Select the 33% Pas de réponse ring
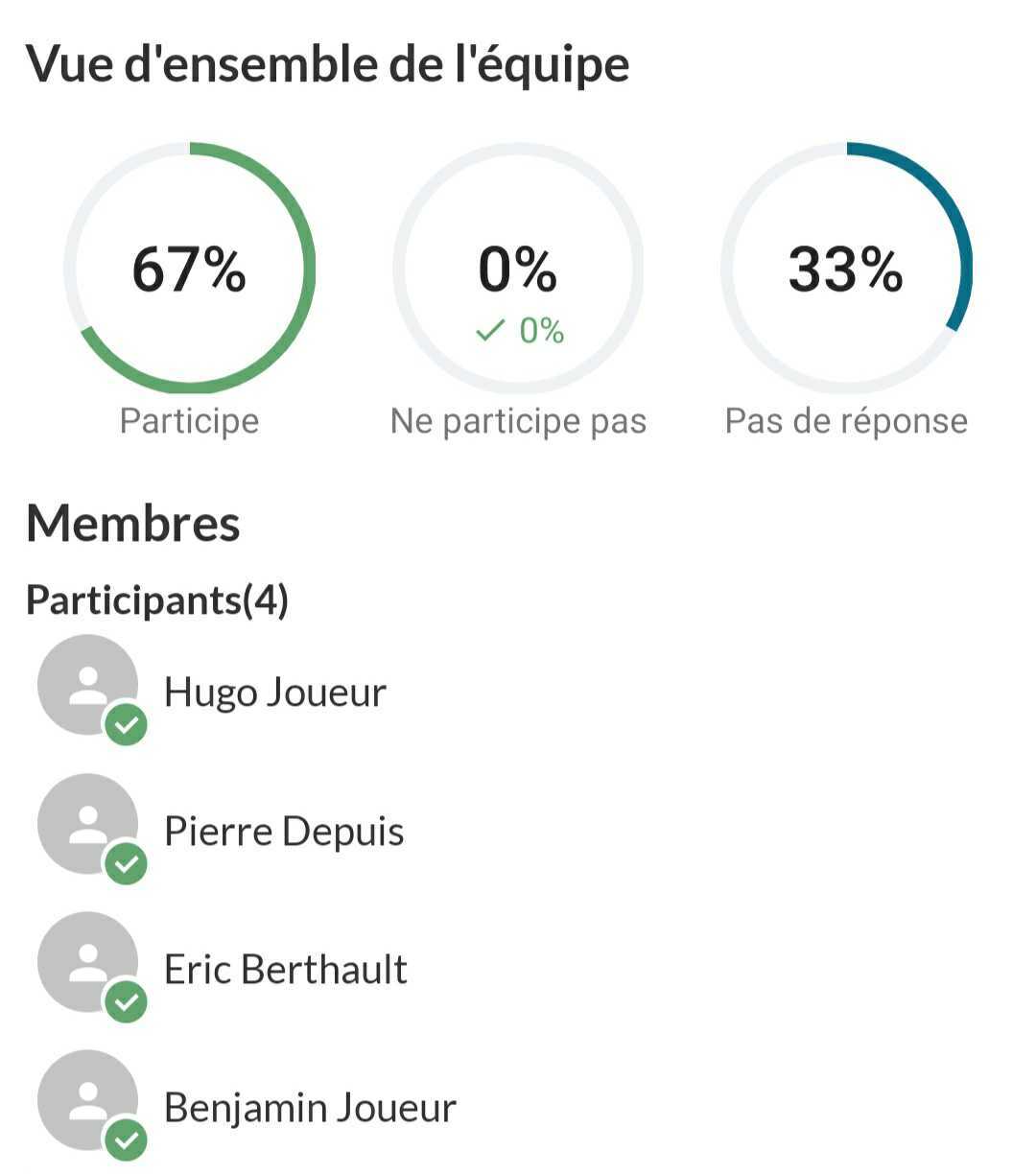 [x=846, y=268]
